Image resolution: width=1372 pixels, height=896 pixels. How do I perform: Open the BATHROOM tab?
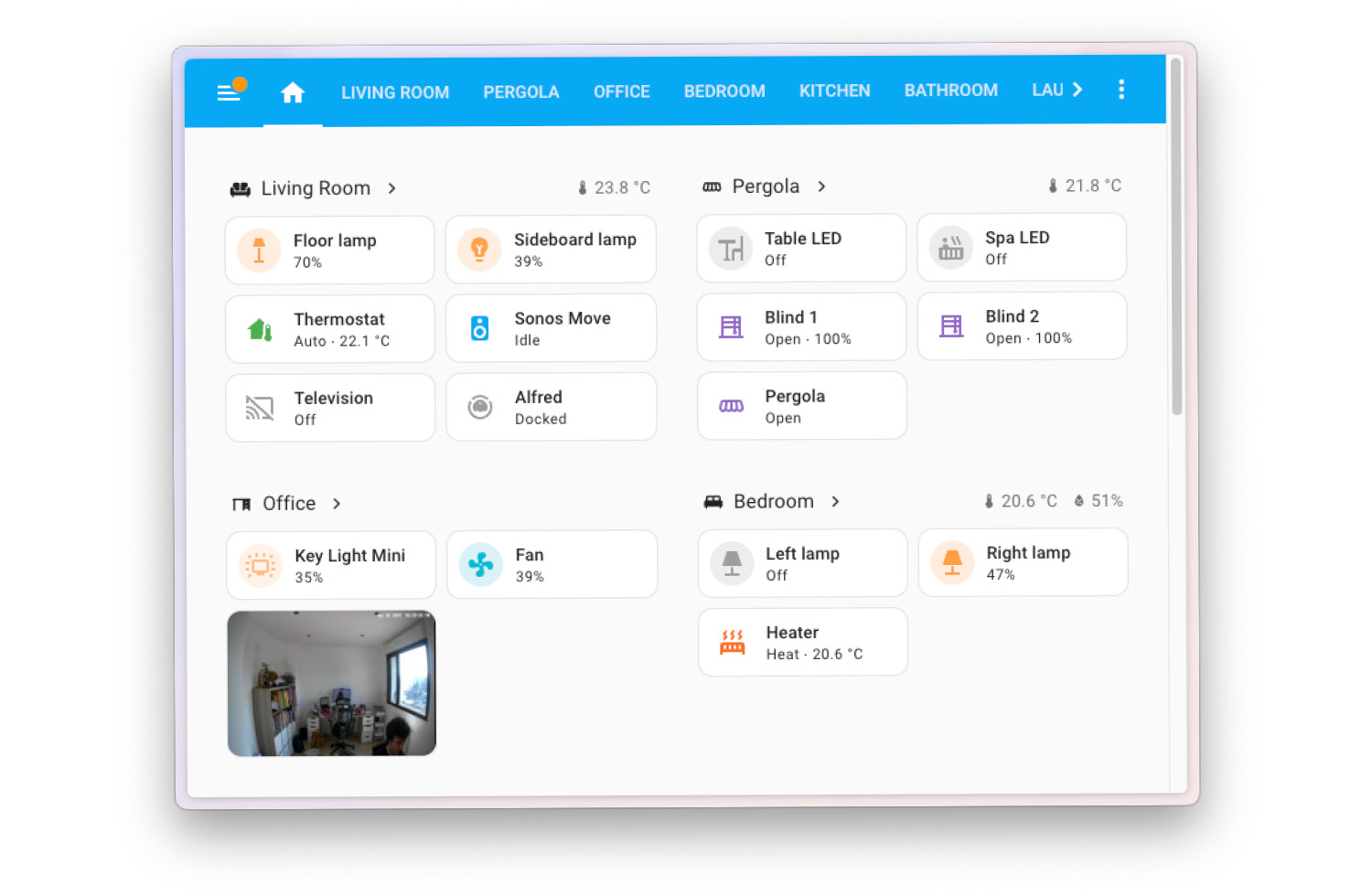click(951, 90)
